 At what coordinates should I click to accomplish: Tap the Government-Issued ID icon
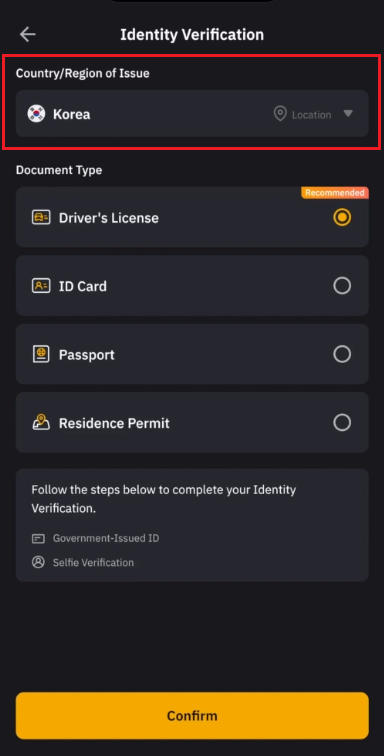tap(38, 539)
